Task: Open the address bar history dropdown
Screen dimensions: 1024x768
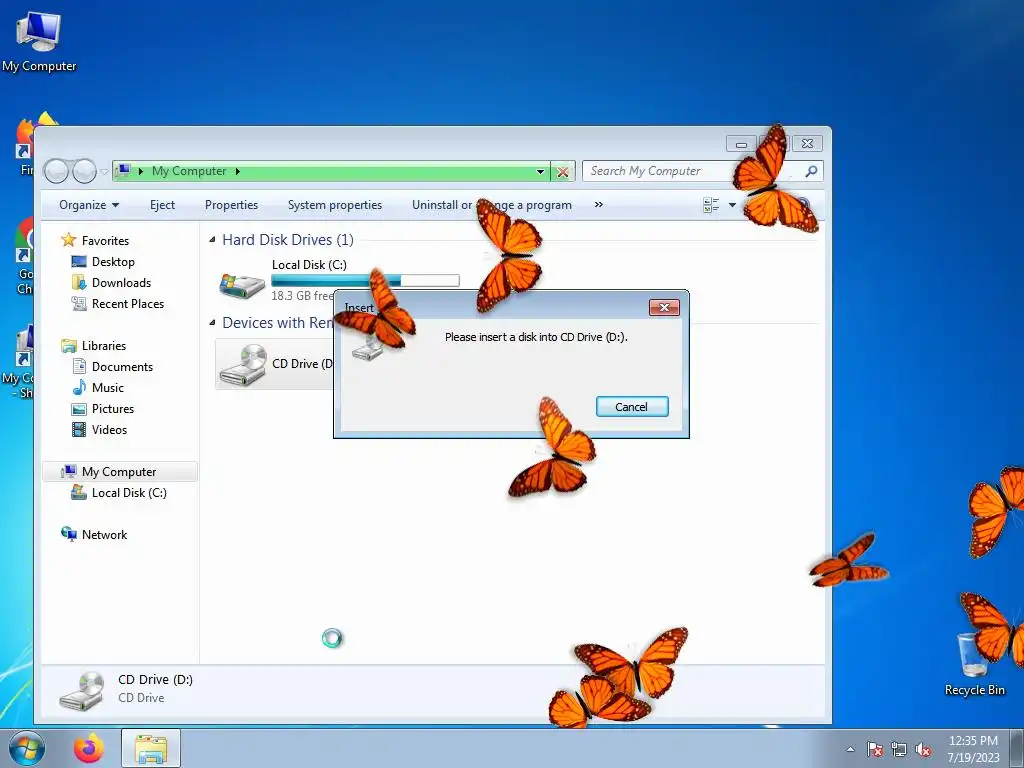Action: point(540,172)
